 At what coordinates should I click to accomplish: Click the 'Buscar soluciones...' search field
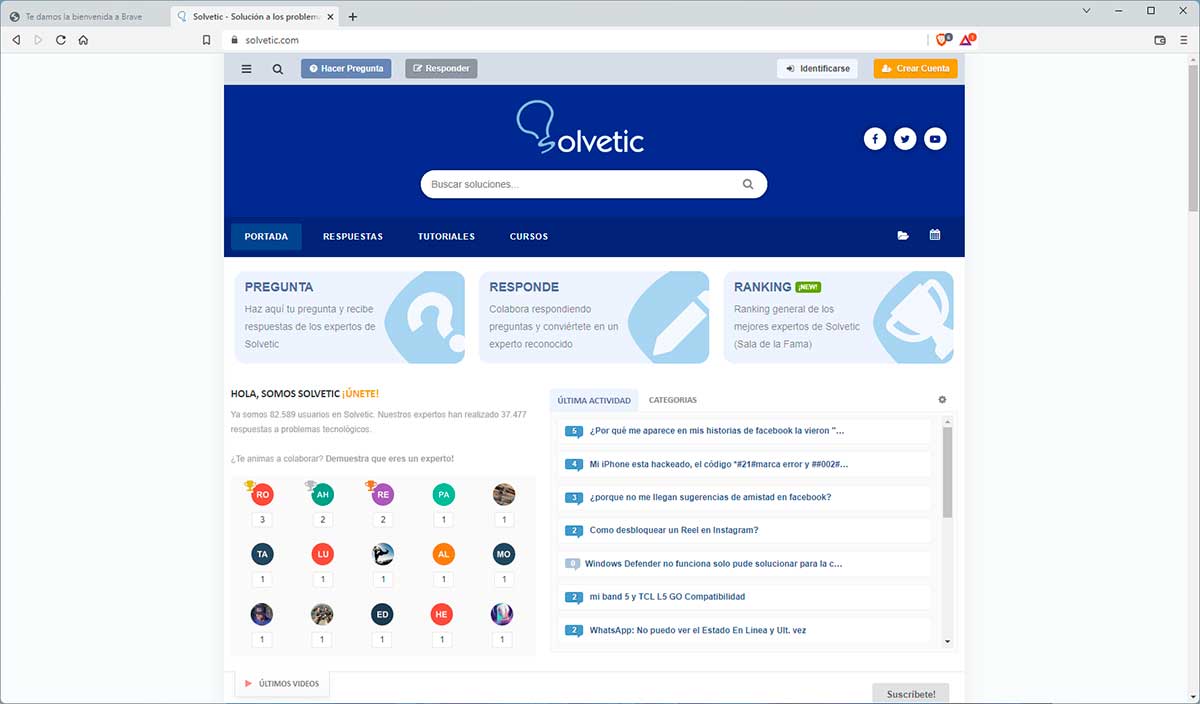(594, 184)
